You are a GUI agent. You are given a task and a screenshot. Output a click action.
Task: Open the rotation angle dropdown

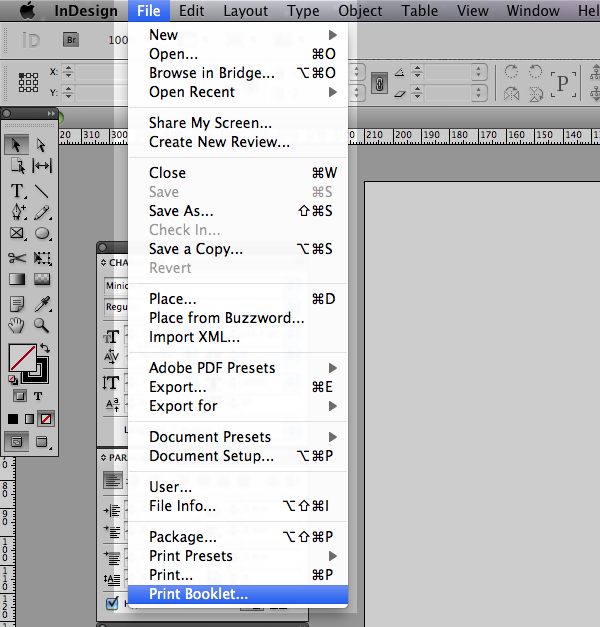click(478, 72)
